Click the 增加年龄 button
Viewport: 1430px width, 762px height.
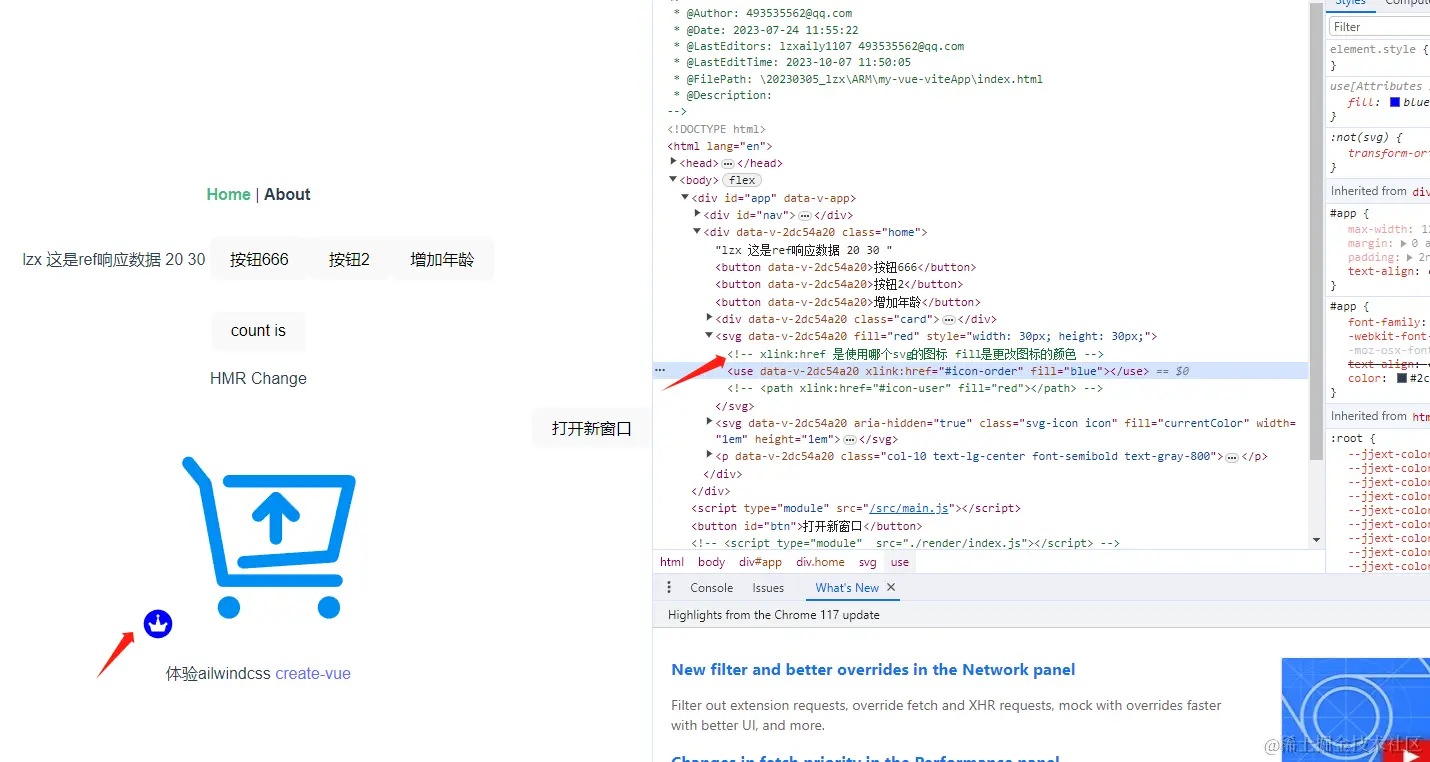pos(442,259)
